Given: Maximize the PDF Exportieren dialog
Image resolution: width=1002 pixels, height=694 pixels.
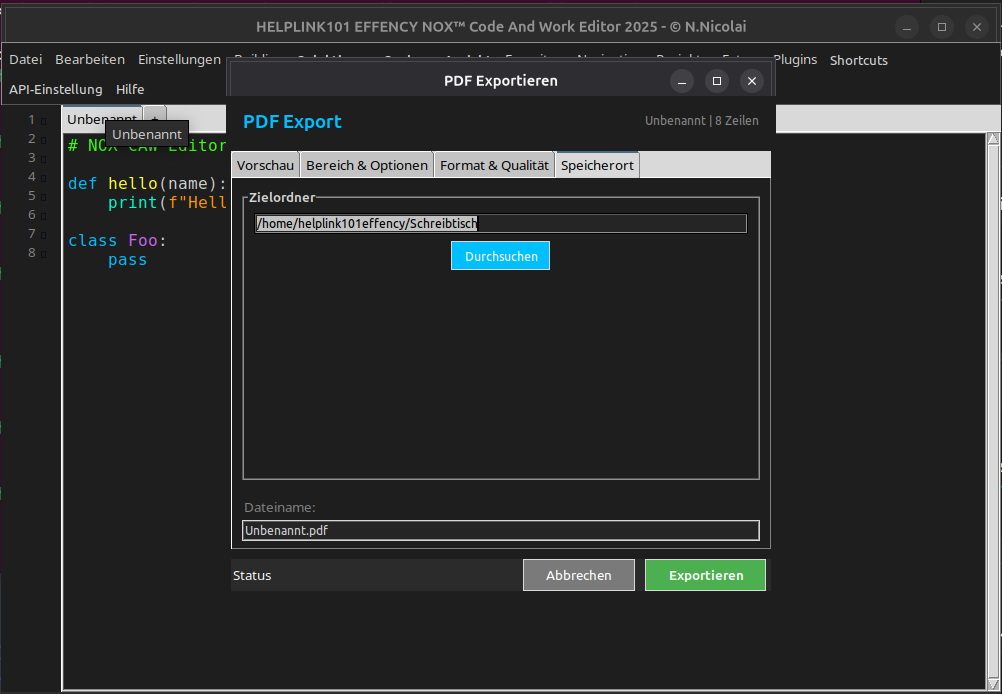Looking at the screenshot, I should pyautogui.click(x=716, y=81).
